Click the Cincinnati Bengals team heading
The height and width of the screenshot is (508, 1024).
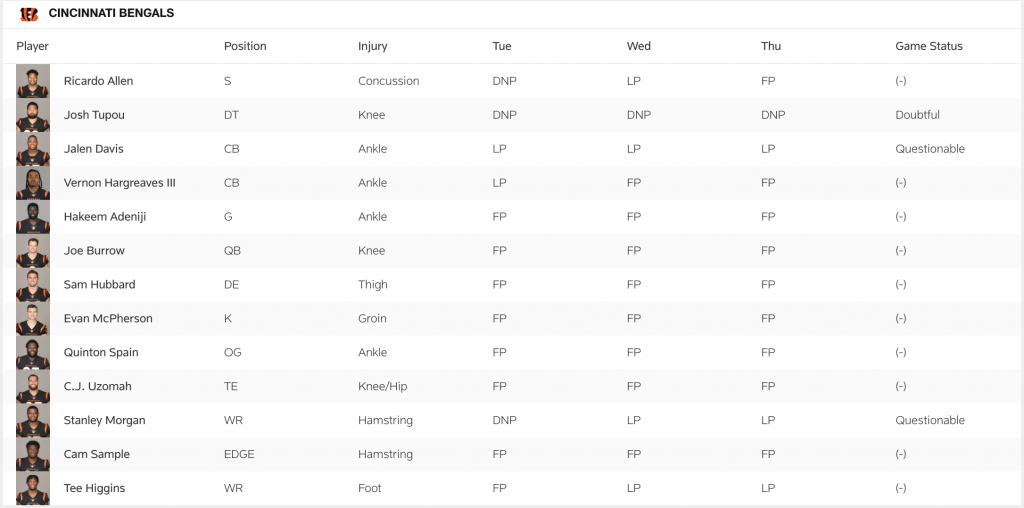[x=111, y=14]
